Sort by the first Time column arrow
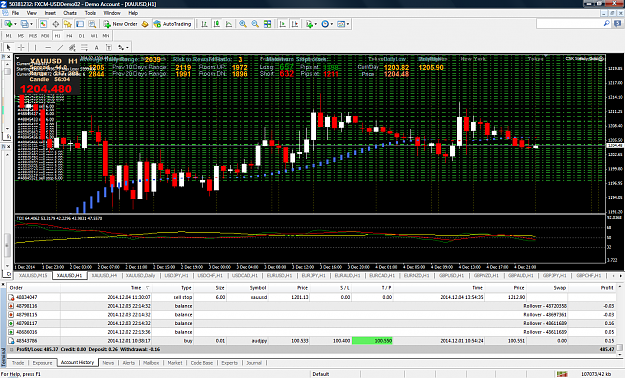 click(147, 288)
